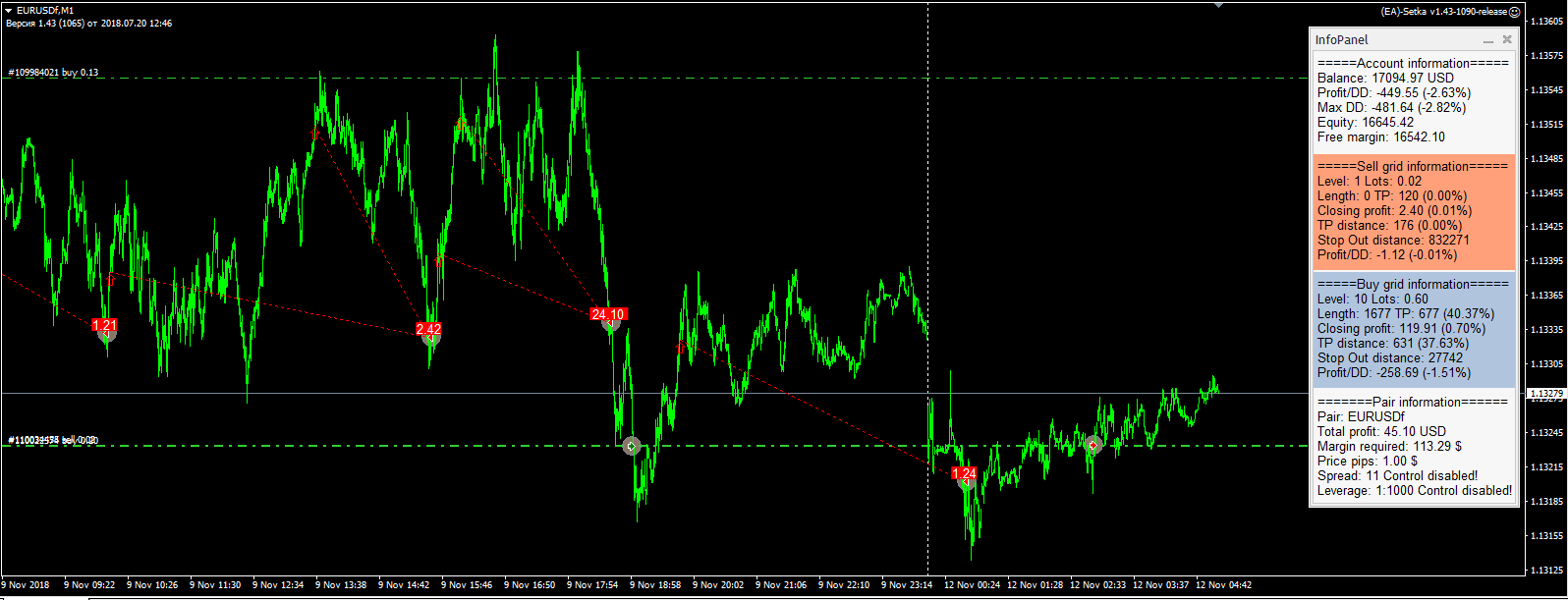
Task: Click the EA name (EA)-Setka v1.43-1090-release
Action: [1443, 12]
